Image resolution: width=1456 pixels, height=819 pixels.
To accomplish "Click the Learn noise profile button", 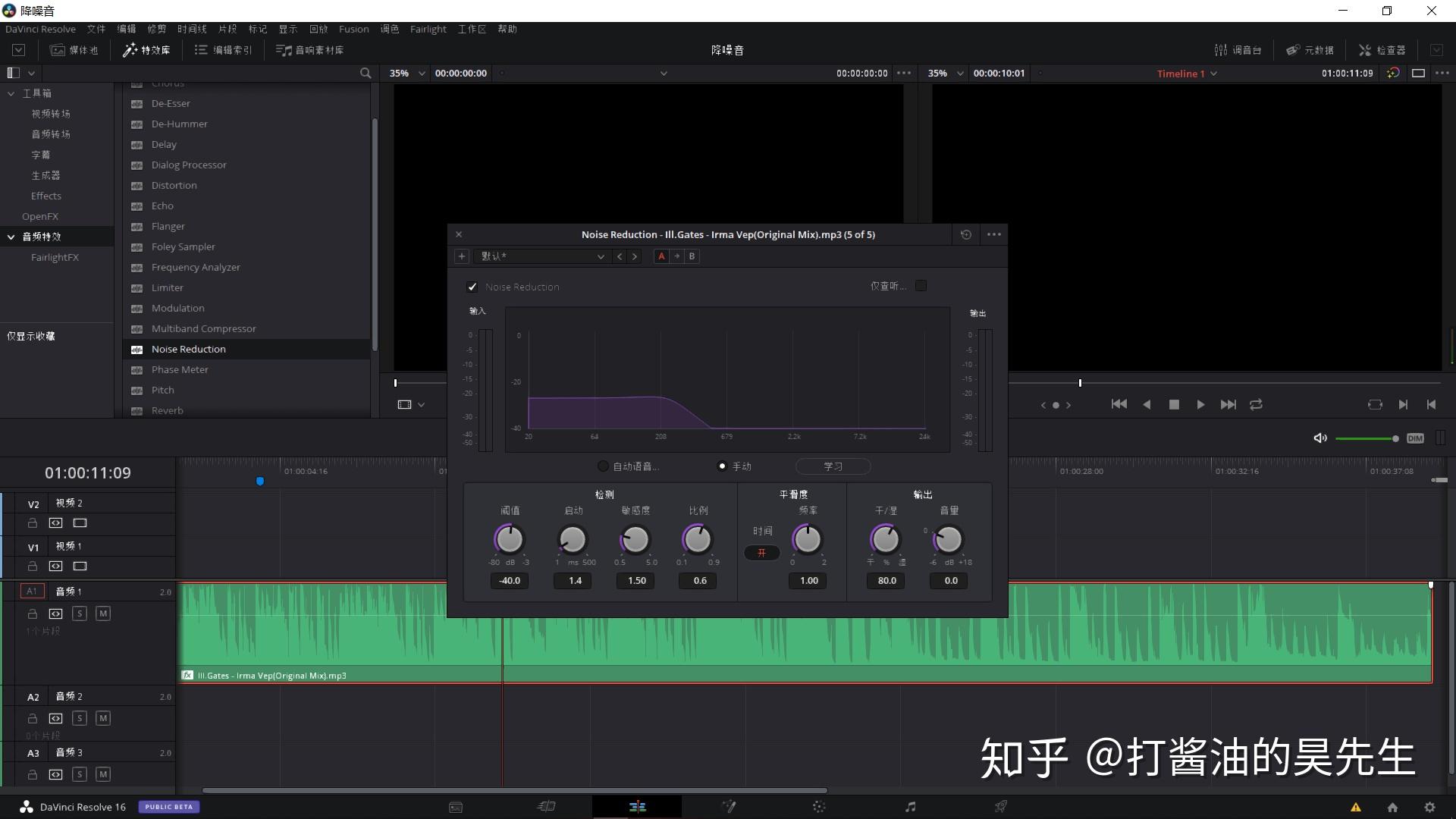I will point(833,466).
